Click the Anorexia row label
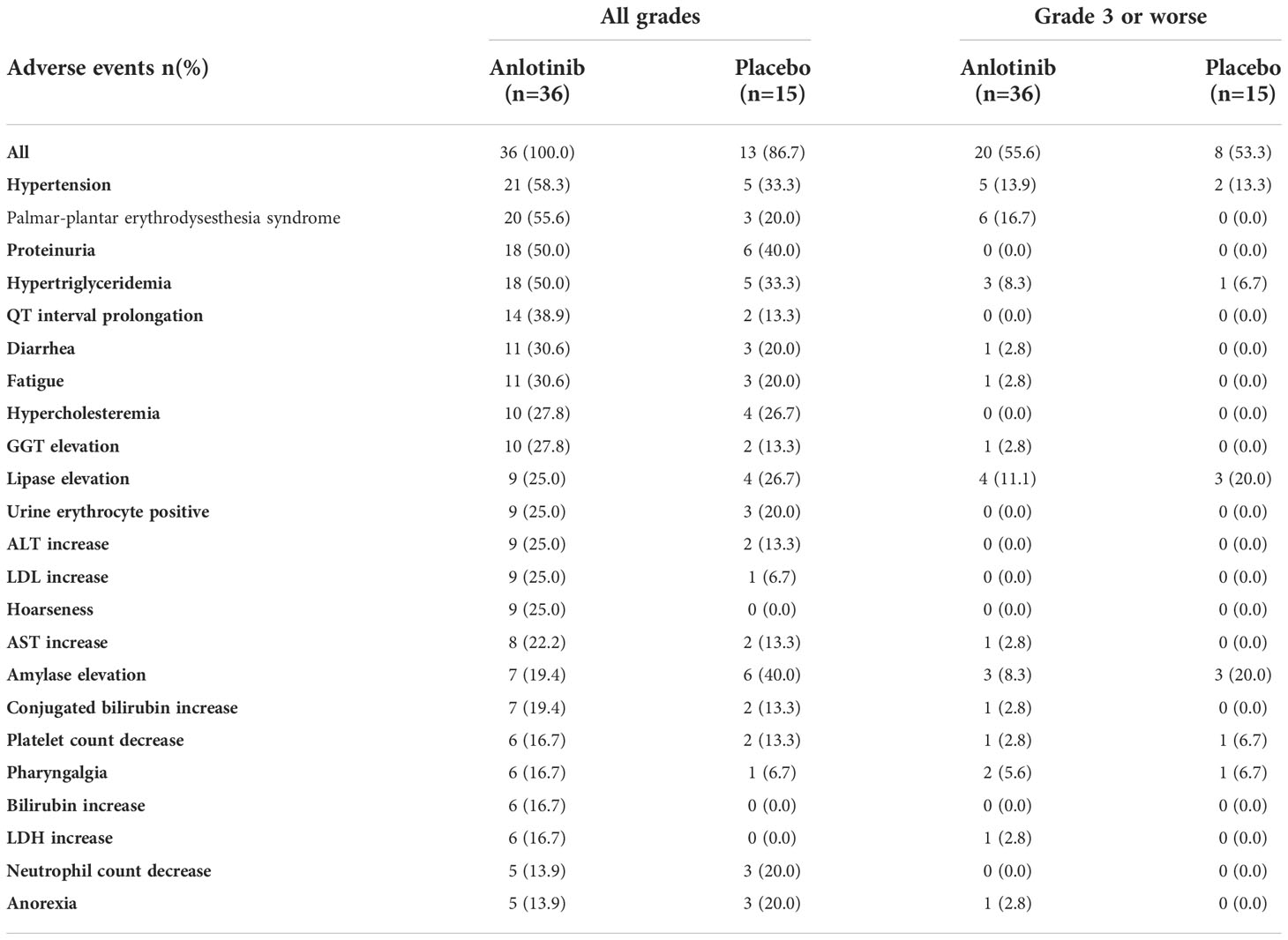The height and width of the screenshot is (940, 1288). click(x=41, y=903)
